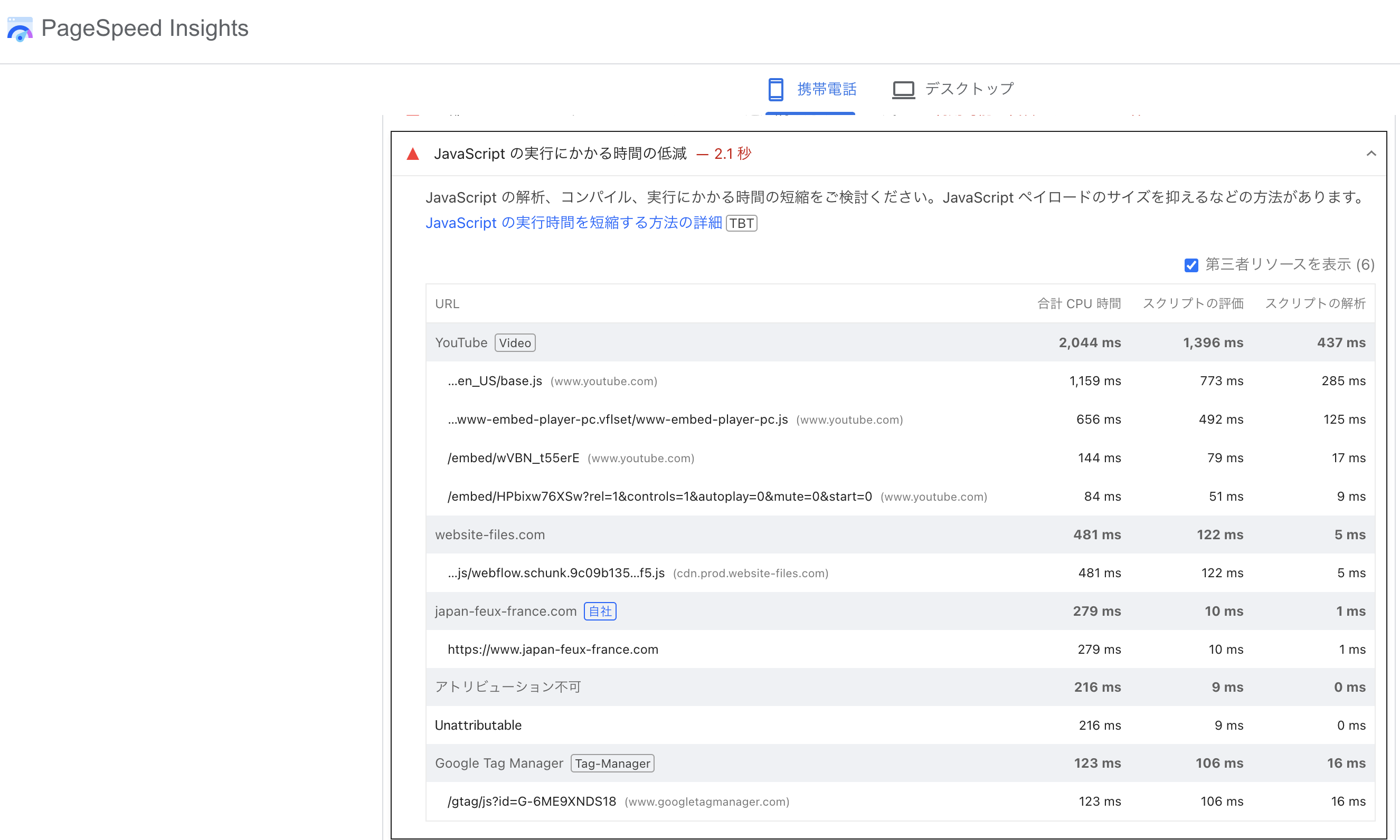The height and width of the screenshot is (840, 1400).
Task: Collapse the JavaScript execution time audit
Action: [1371, 154]
